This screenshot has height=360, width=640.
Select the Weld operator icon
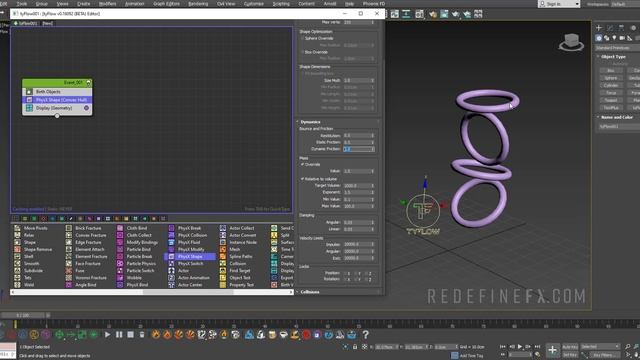[17, 285]
